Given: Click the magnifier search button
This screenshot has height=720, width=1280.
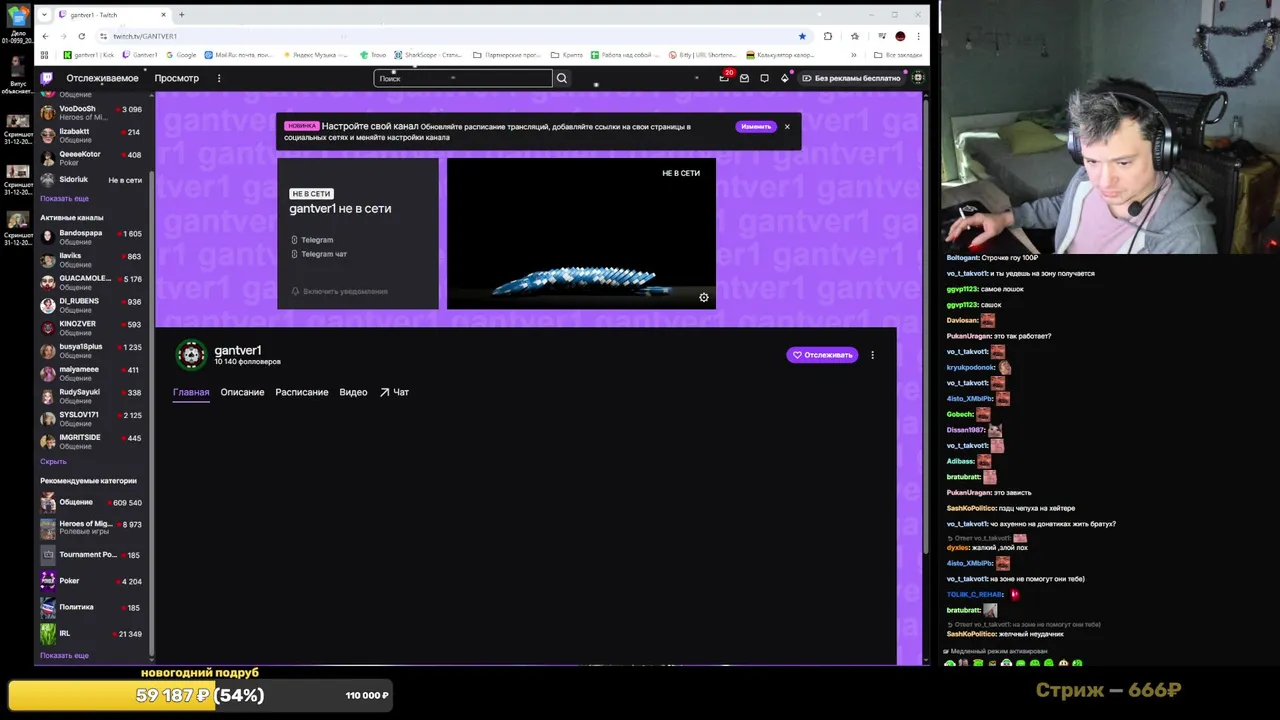Looking at the screenshot, I should click(x=562, y=78).
